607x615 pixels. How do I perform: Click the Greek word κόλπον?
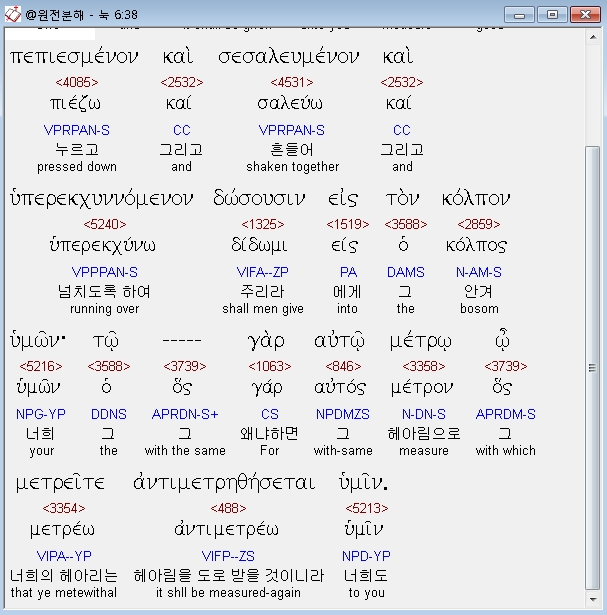[476, 198]
